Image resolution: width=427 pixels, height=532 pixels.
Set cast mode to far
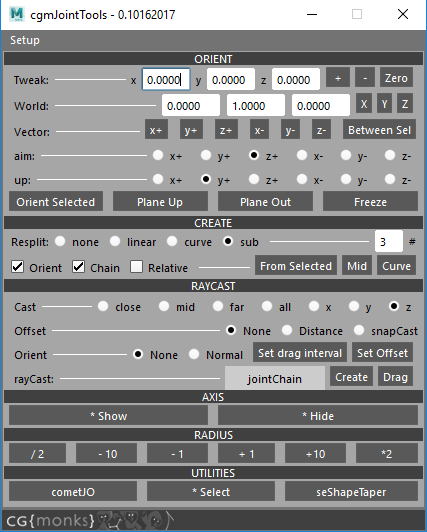[x=218, y=306]
